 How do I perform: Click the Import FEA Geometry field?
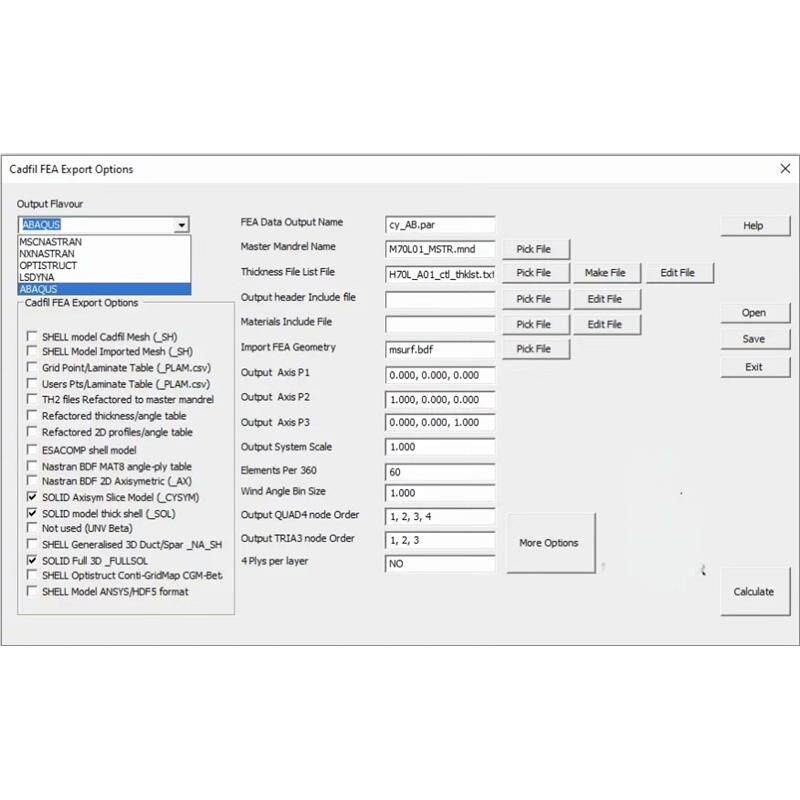440,349
